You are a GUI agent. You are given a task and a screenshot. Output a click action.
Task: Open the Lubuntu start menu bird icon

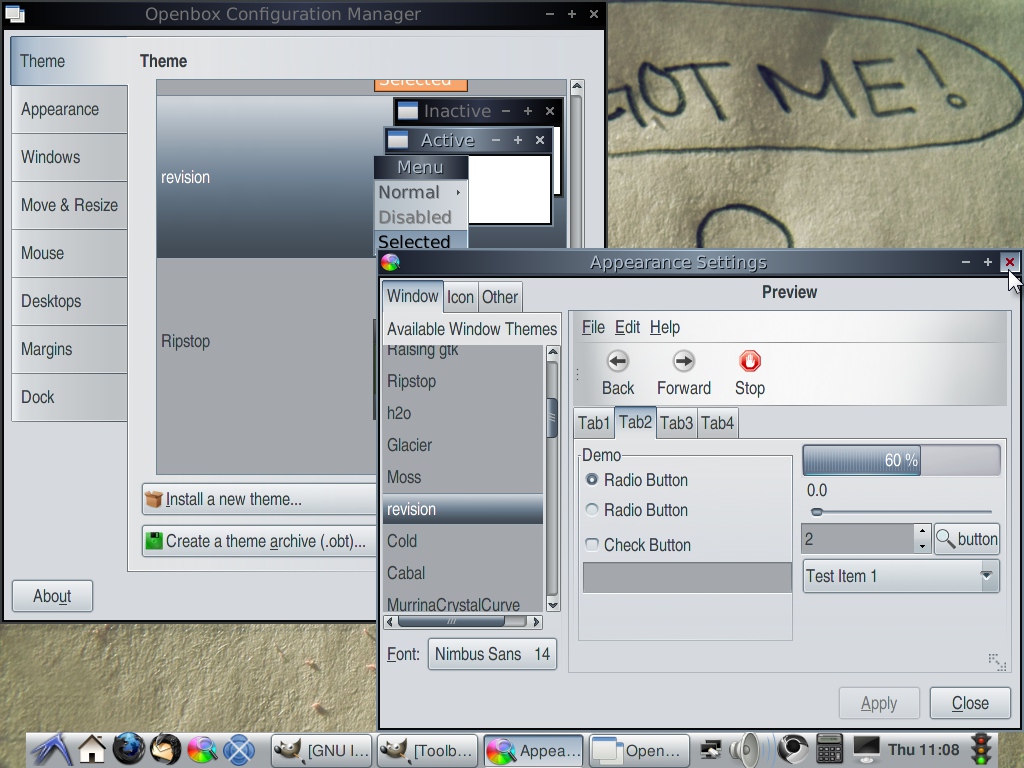[52, 750]
